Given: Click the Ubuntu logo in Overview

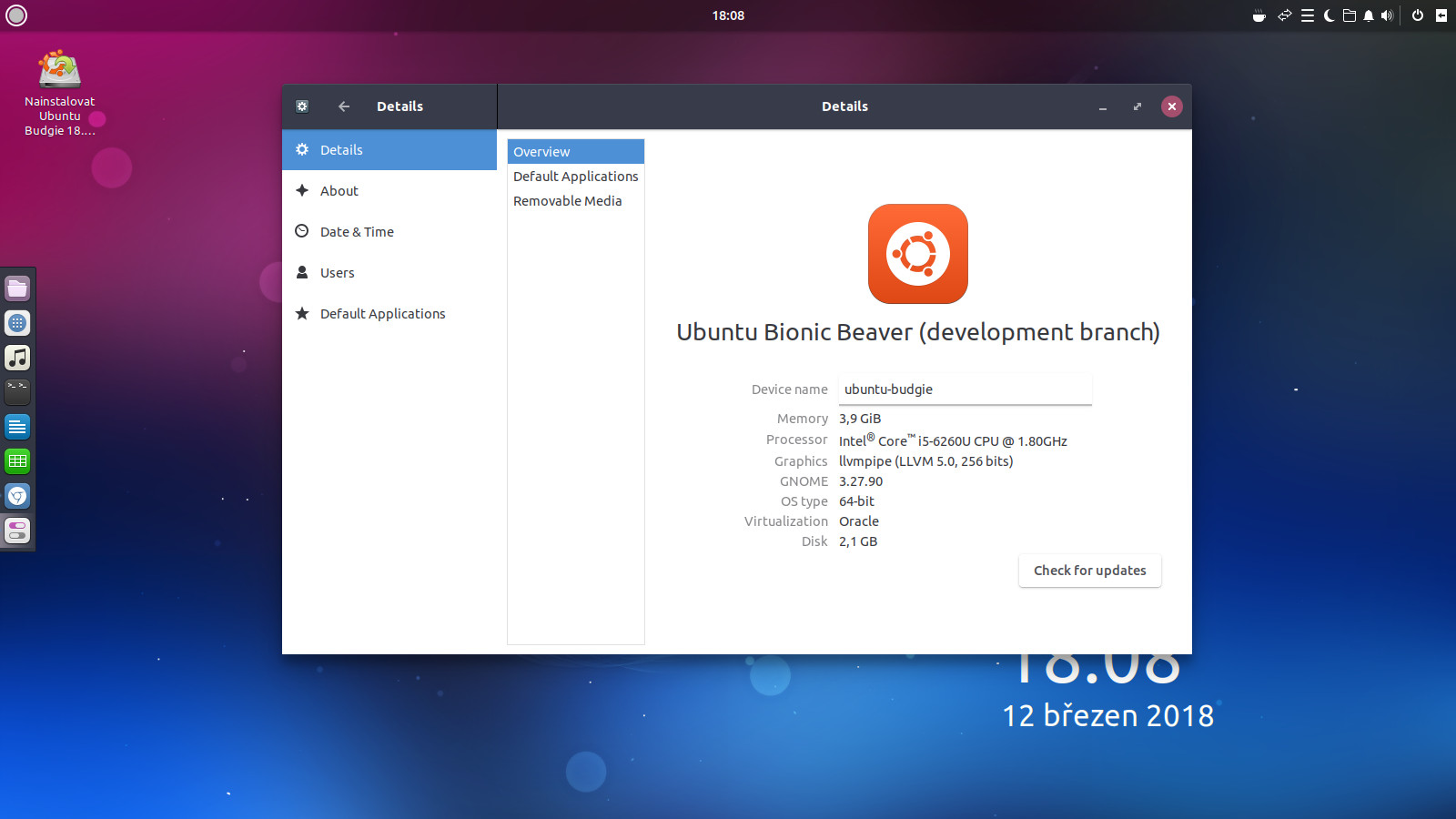Looking at the screenshot, I should click(x=918, y=254).
